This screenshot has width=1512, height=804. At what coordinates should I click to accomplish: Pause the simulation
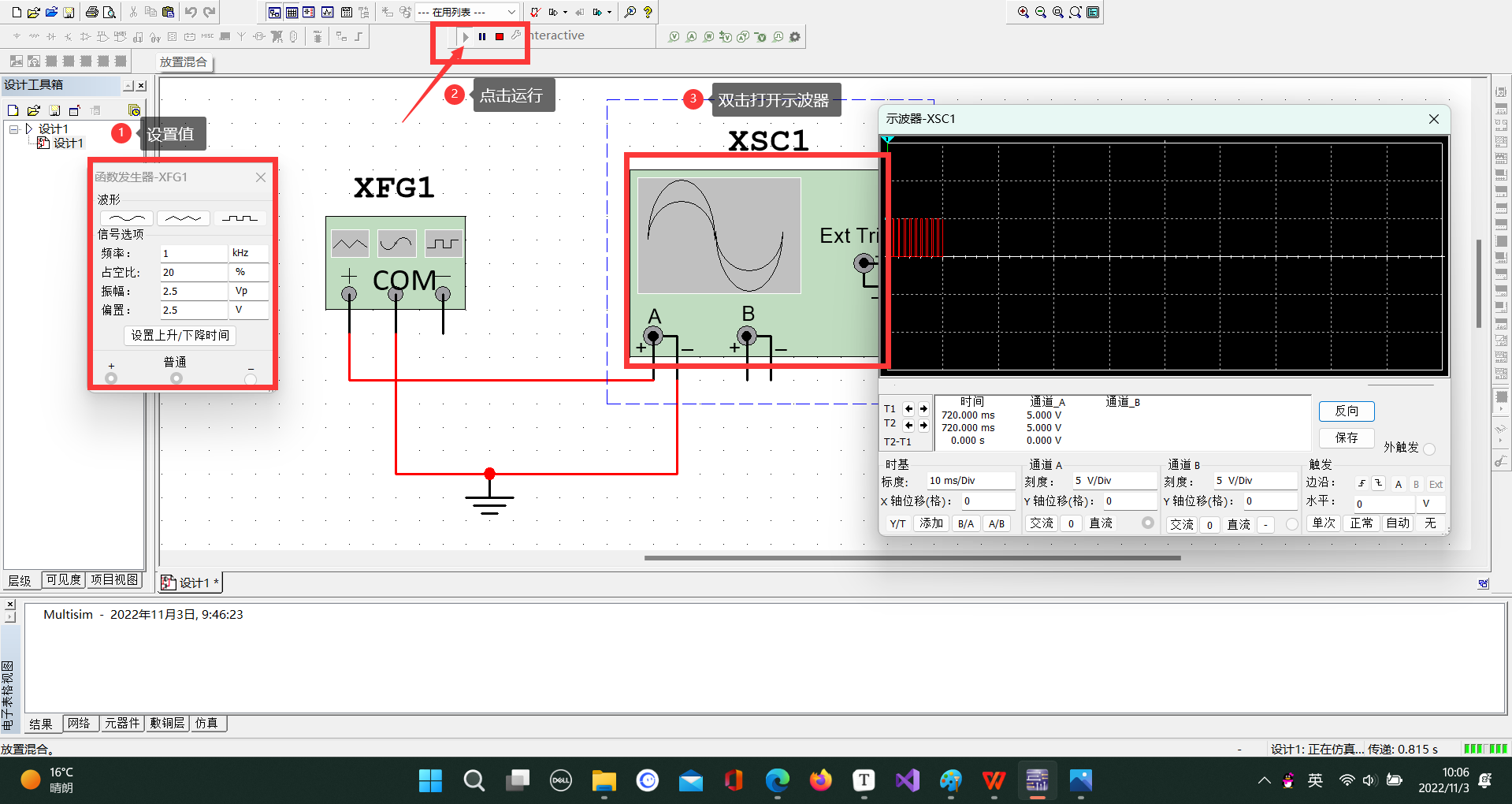482,36
